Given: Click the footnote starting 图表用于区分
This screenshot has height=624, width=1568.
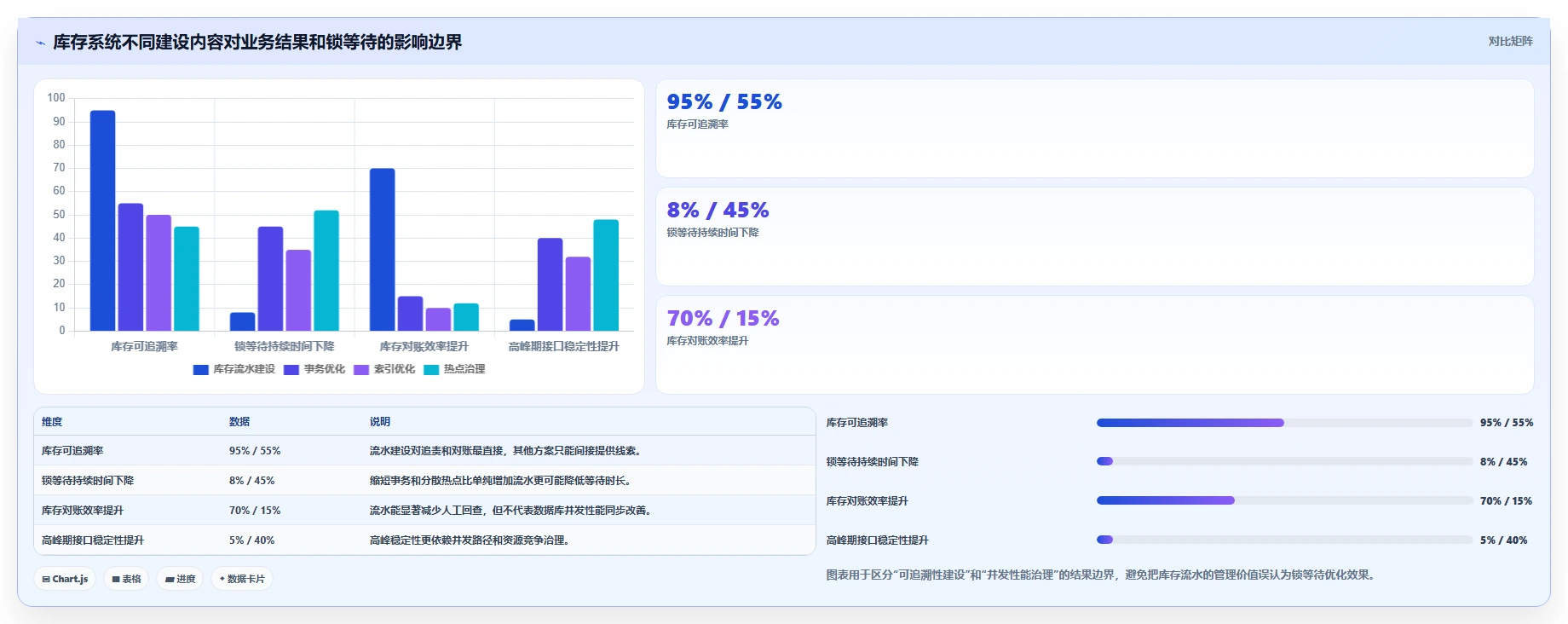Looking at the screenshot, I should coord(1102,575).
